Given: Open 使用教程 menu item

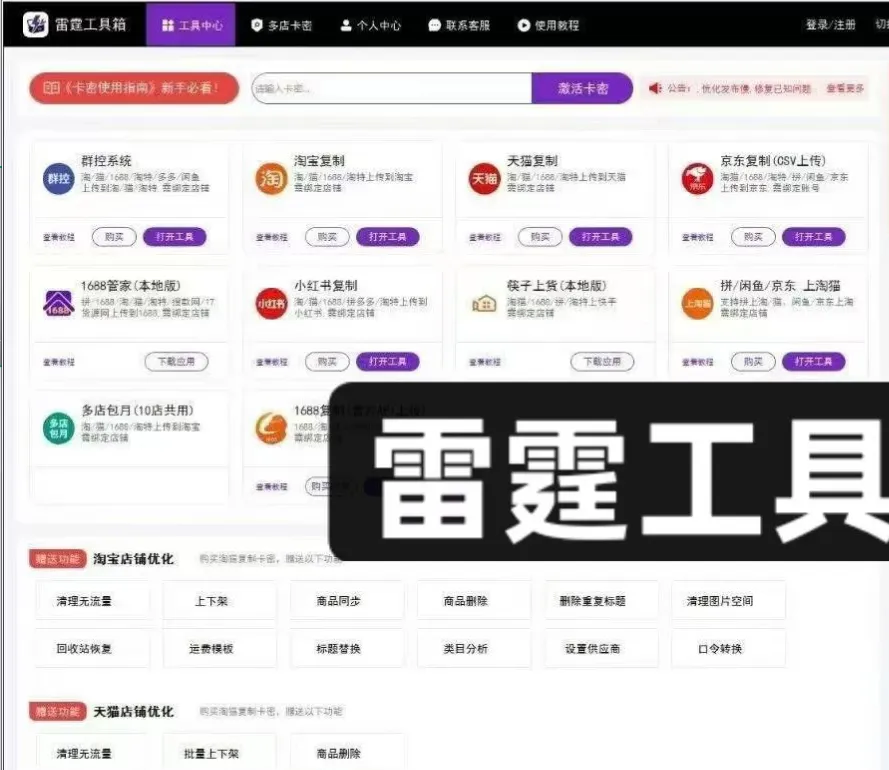Looking at the screenshot, I should click(548, 26).
